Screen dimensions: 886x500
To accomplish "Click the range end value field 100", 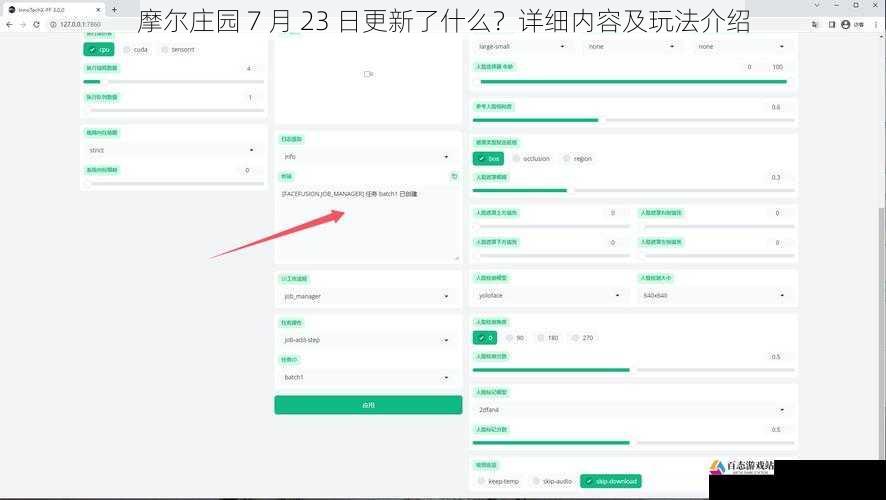I will pyautogui.click(x=778, y=67).
